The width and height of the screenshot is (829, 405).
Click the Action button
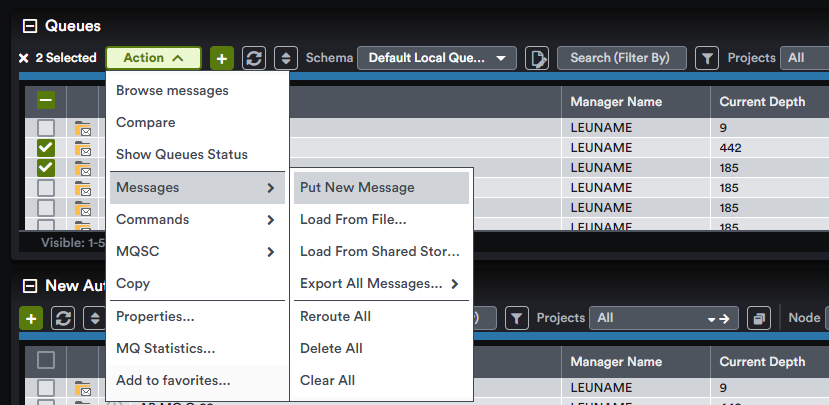pyautogui.click(x=153, y=58)
